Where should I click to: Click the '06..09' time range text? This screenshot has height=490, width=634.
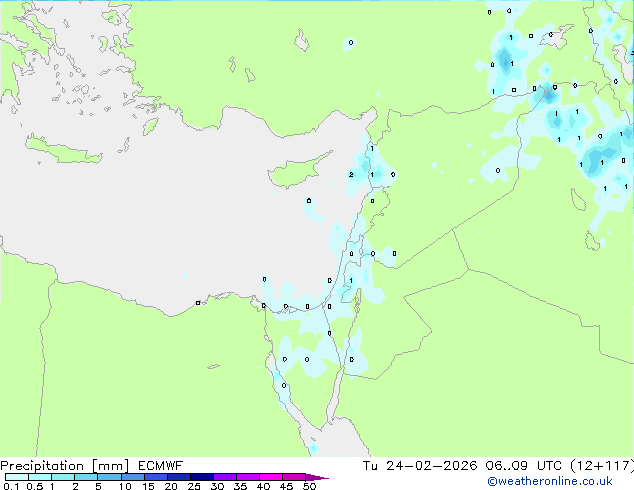click(507, 466)
